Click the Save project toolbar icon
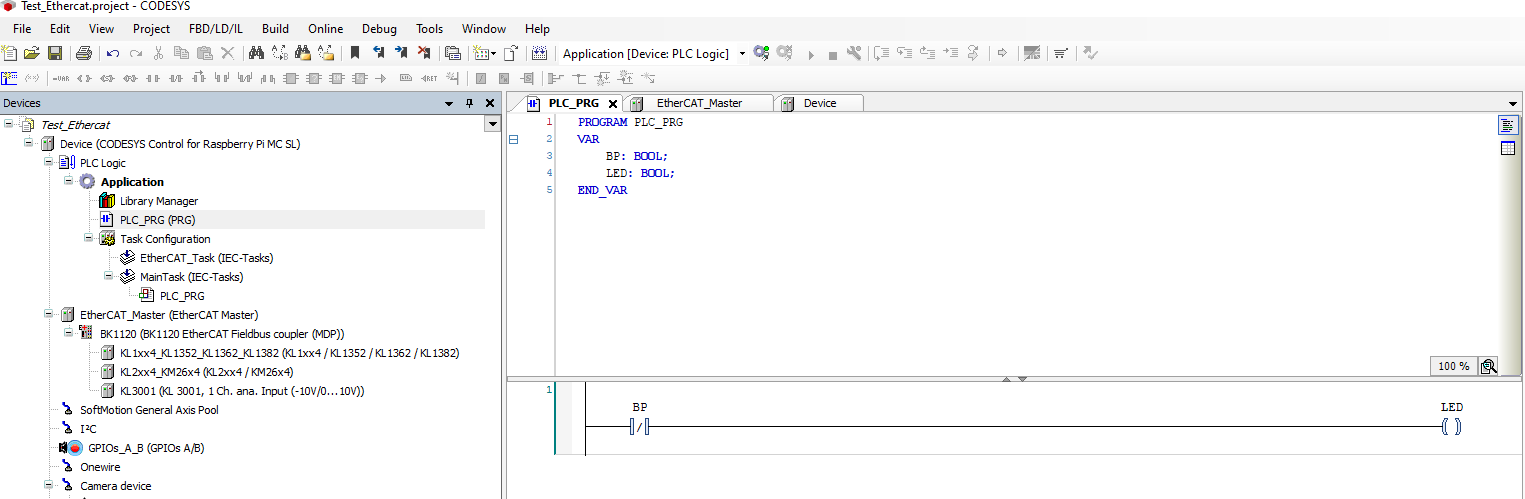Viewport: 1525px width, 499px height. point(55,53)
